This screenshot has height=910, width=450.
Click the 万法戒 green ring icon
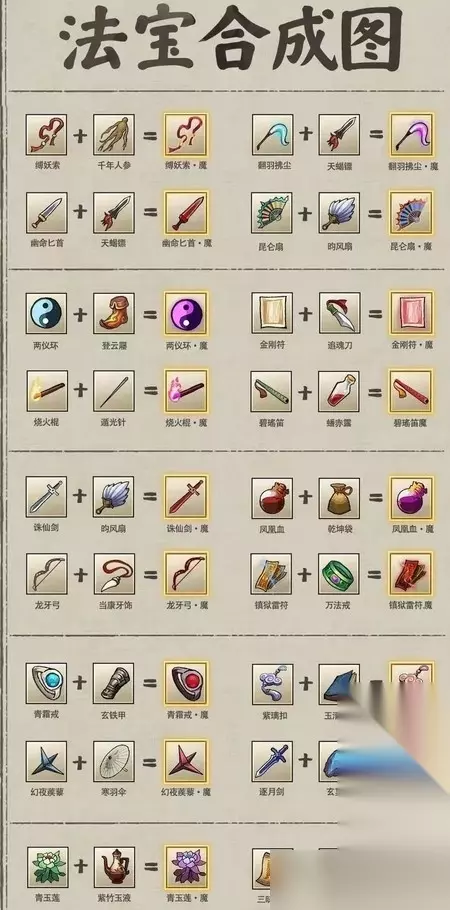(x=340, y=574)
